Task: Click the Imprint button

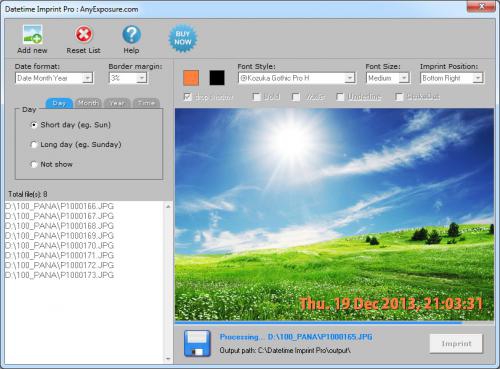Action: [x=456, y=344]
